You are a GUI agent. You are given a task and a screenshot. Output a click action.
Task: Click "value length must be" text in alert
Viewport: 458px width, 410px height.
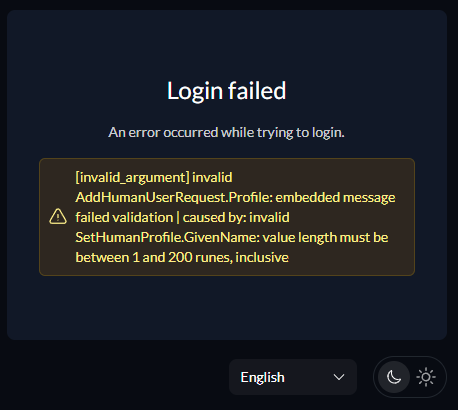click(x=325, y=237)
